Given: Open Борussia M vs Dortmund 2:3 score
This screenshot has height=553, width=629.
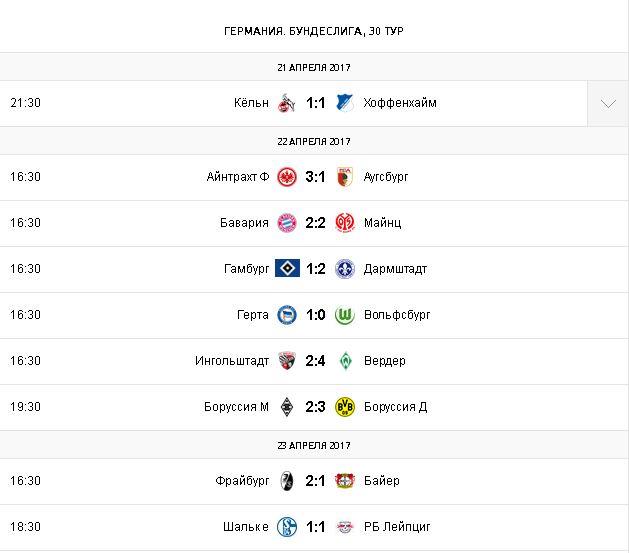Looking at the screenshot, I should pos(316,407).
